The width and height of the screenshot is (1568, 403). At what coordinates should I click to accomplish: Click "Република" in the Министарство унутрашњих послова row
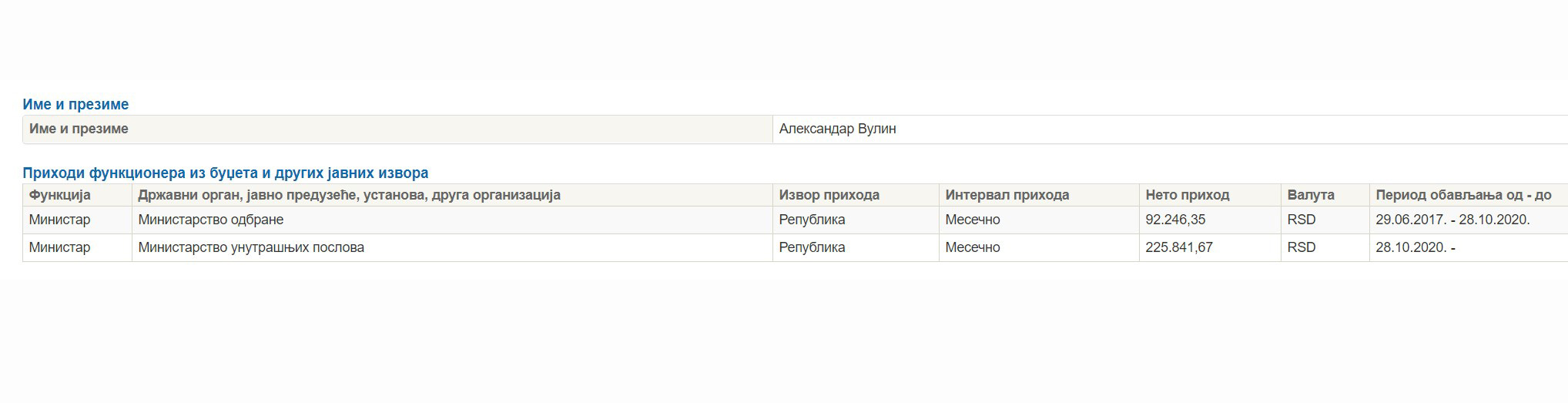[x=812, y=247]
